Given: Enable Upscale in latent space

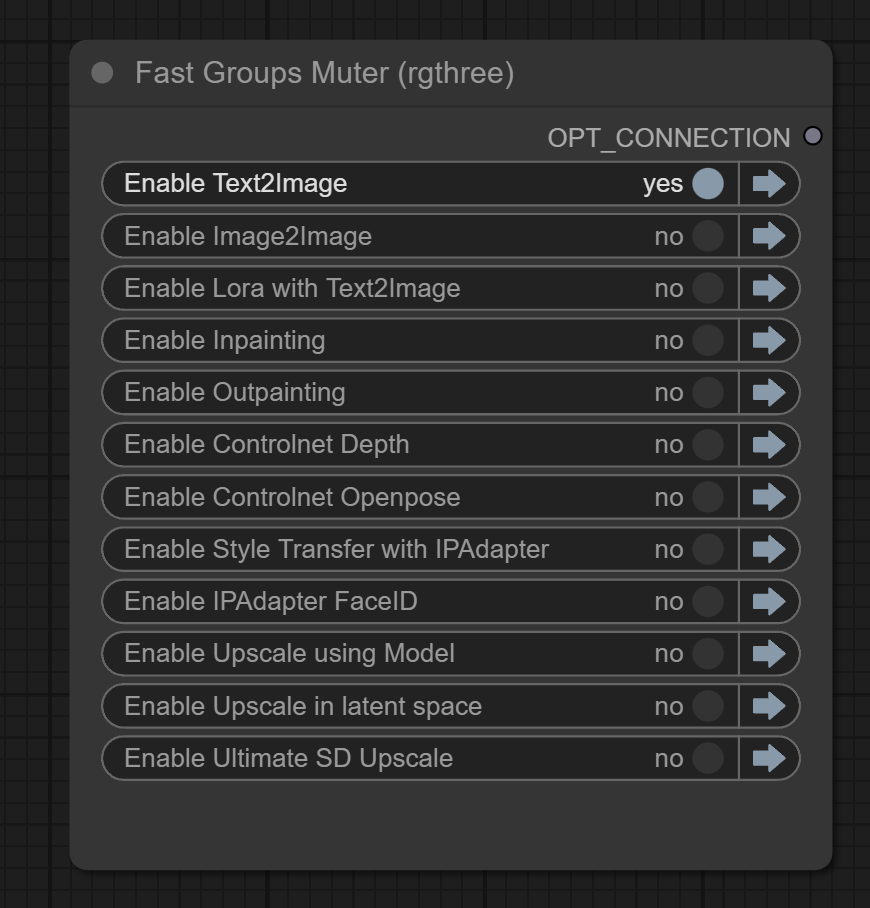Looking at the screenshot, I should point(707,706).
